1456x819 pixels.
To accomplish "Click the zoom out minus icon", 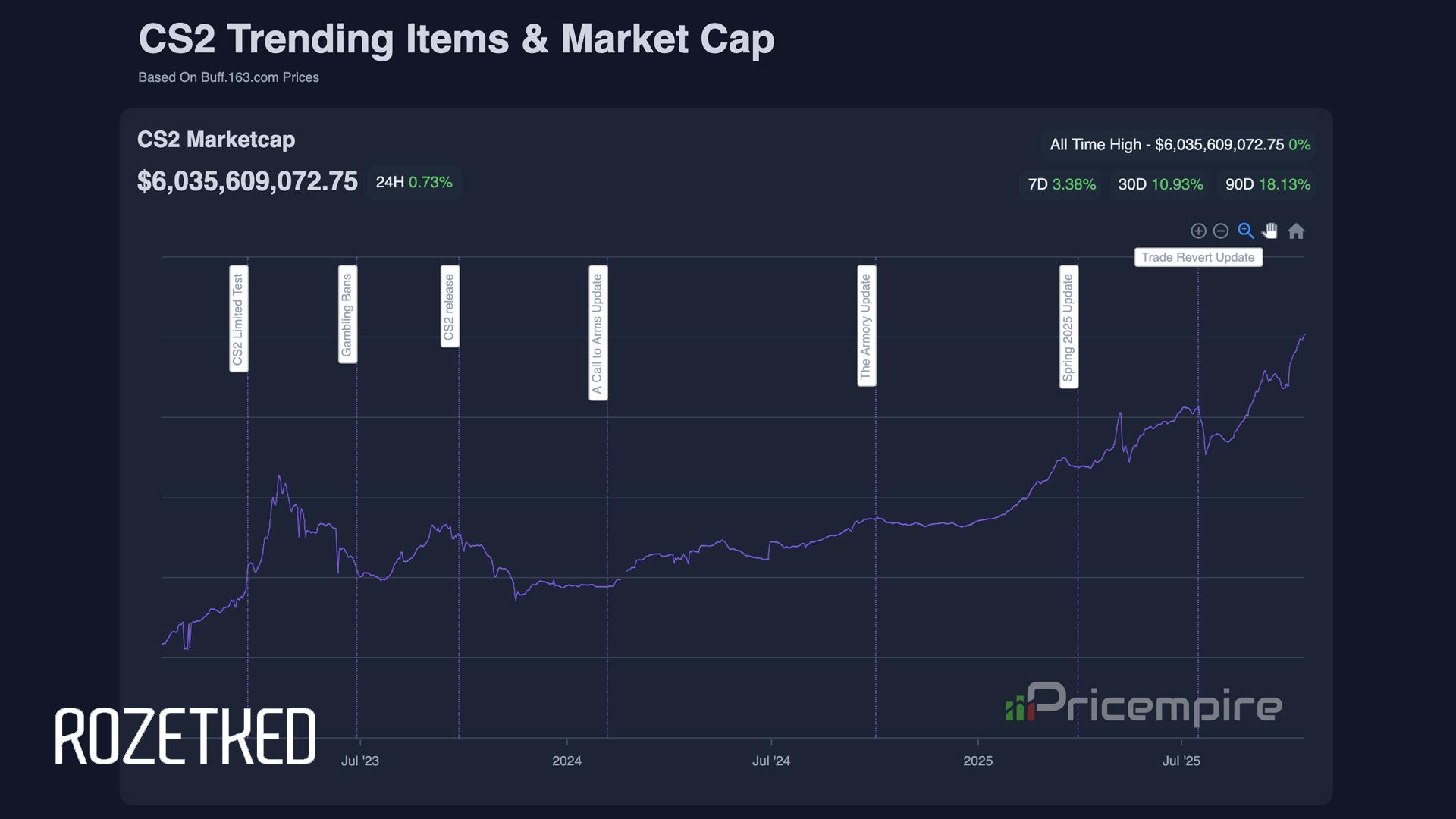I will click(x=1221, y=231).
